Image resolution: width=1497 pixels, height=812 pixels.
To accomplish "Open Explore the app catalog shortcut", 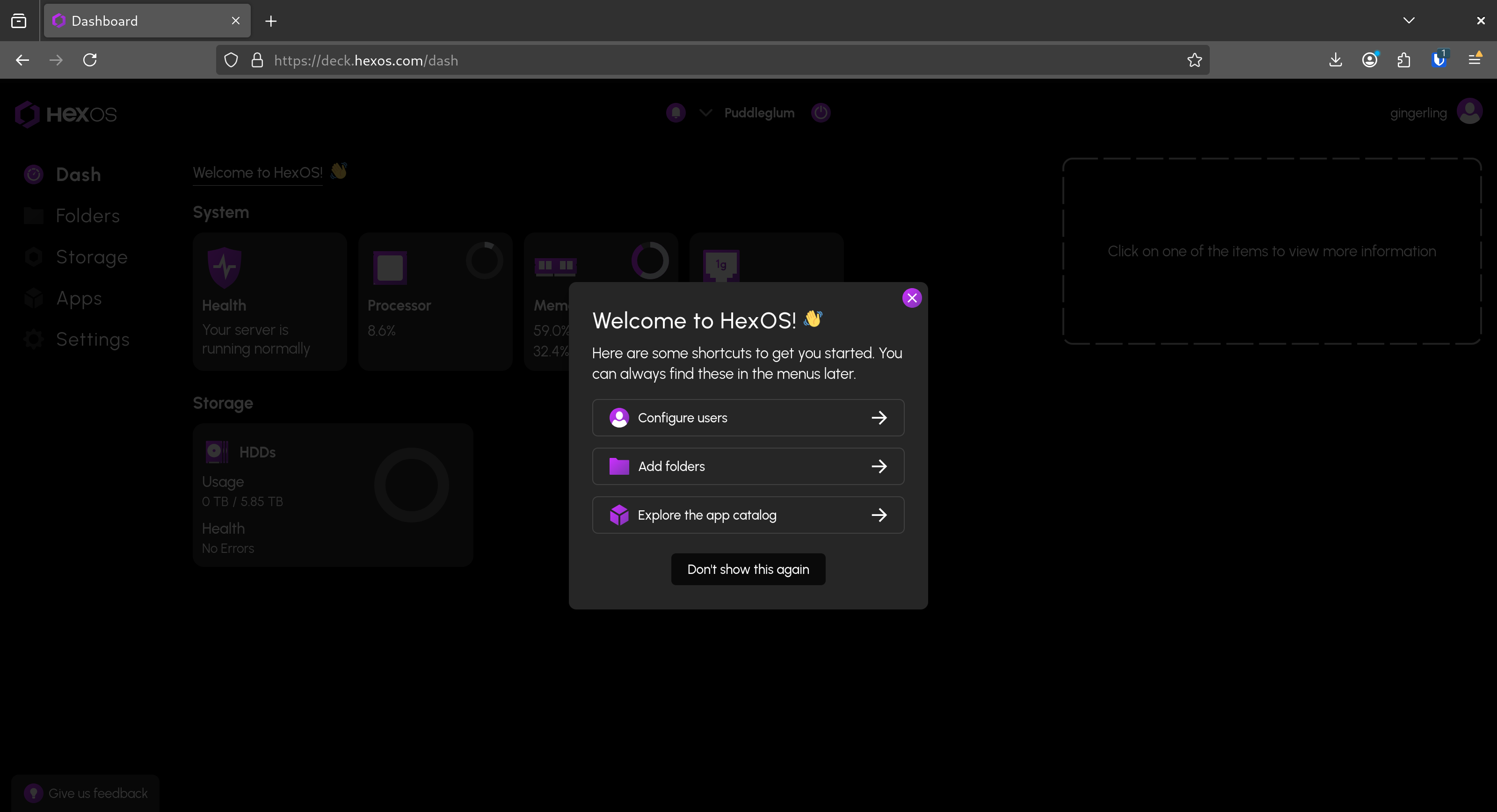I will point(748,515).
